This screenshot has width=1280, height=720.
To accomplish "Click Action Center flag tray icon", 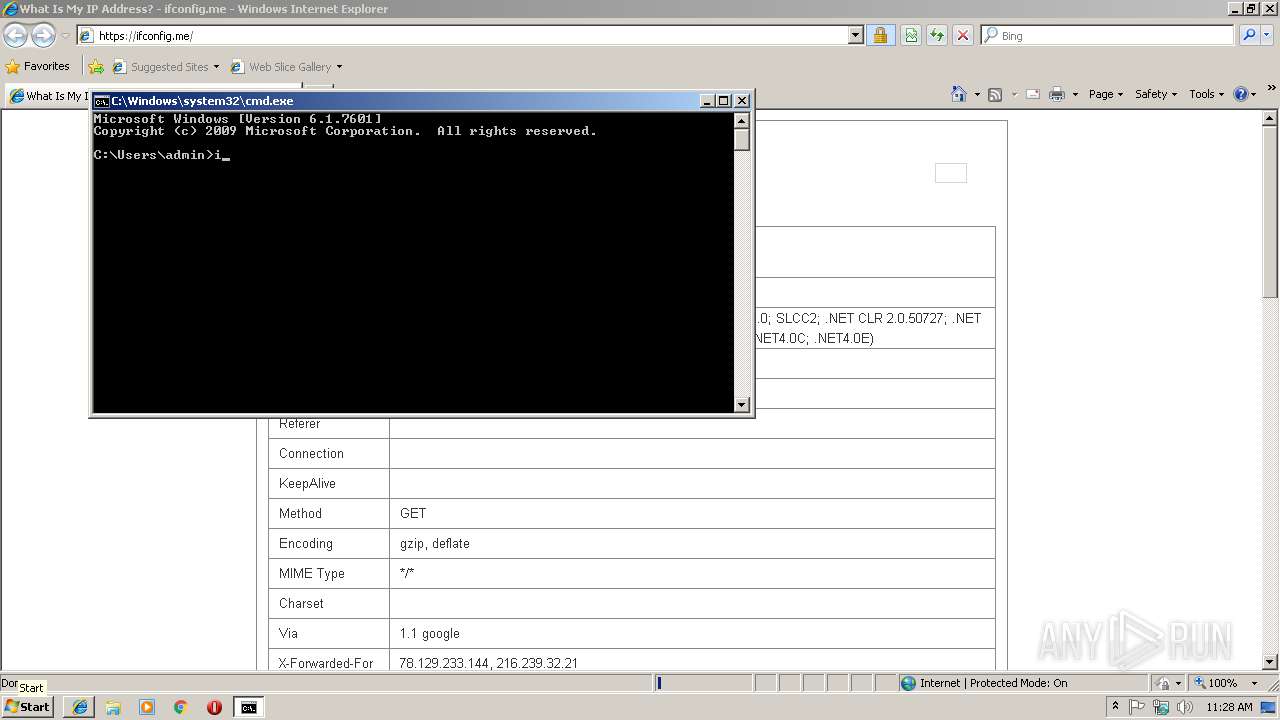I will click(x=1138, y=707).
